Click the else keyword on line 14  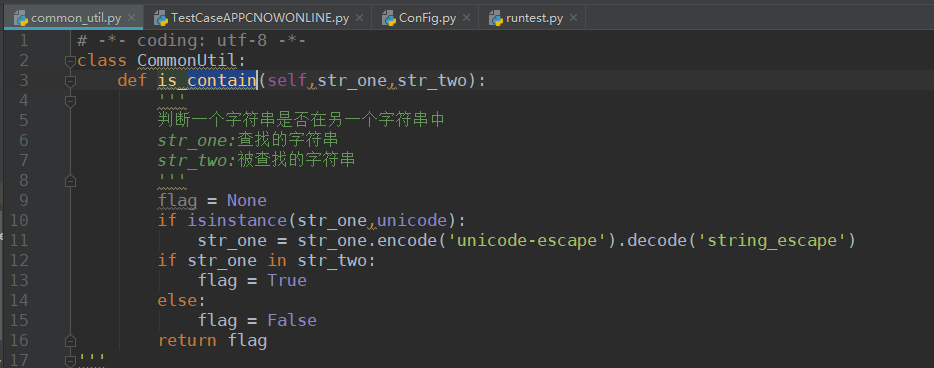pos(177,301)
